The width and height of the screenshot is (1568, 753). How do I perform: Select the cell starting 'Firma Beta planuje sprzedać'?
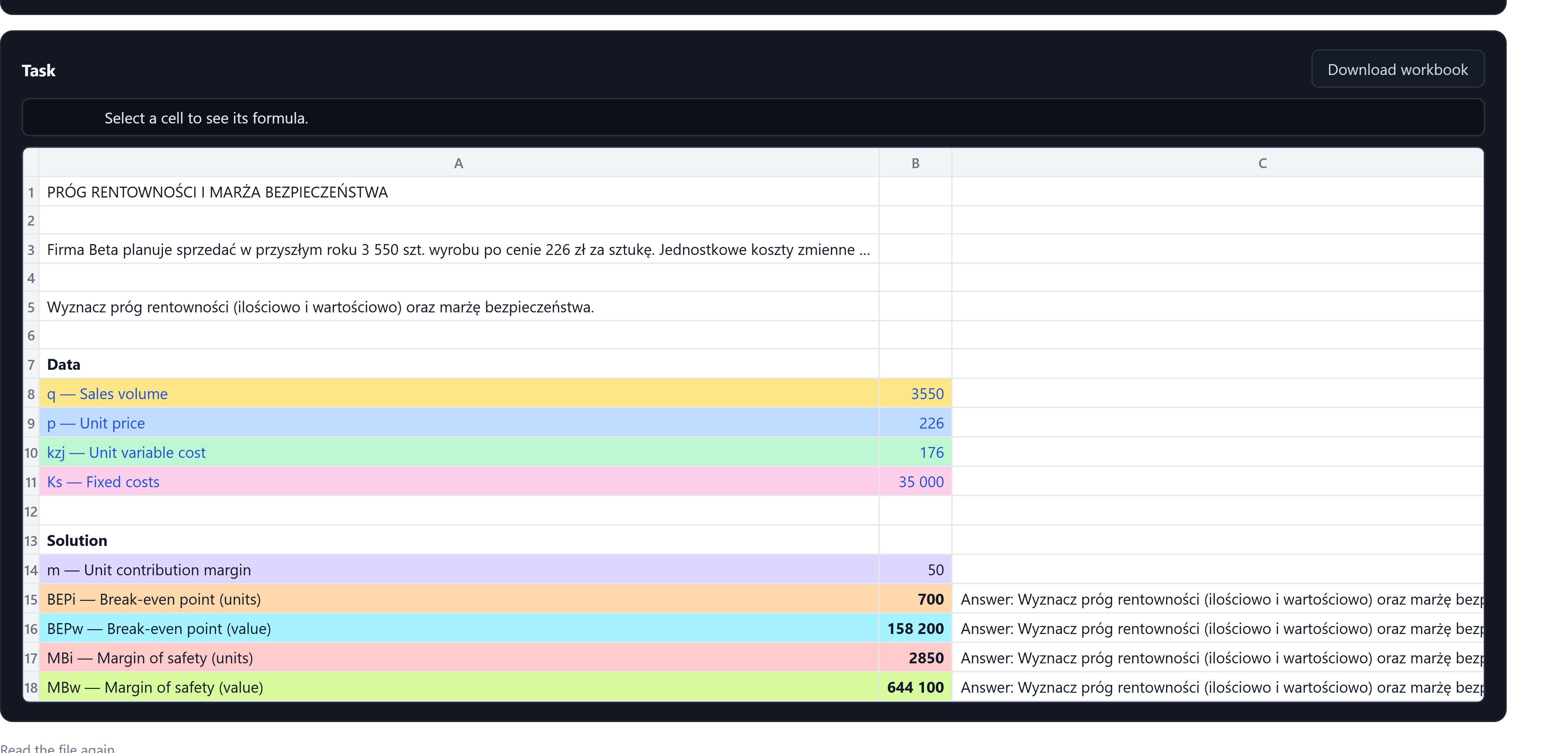click(459, 250)
